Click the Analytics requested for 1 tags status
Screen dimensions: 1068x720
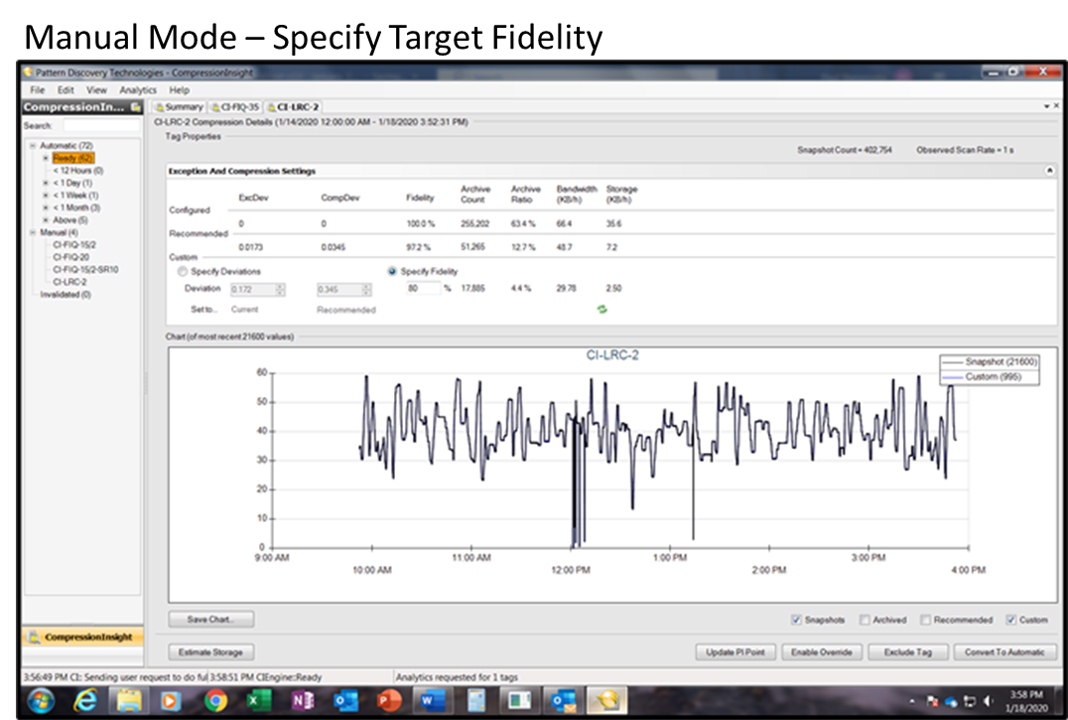tap(457, 677)
